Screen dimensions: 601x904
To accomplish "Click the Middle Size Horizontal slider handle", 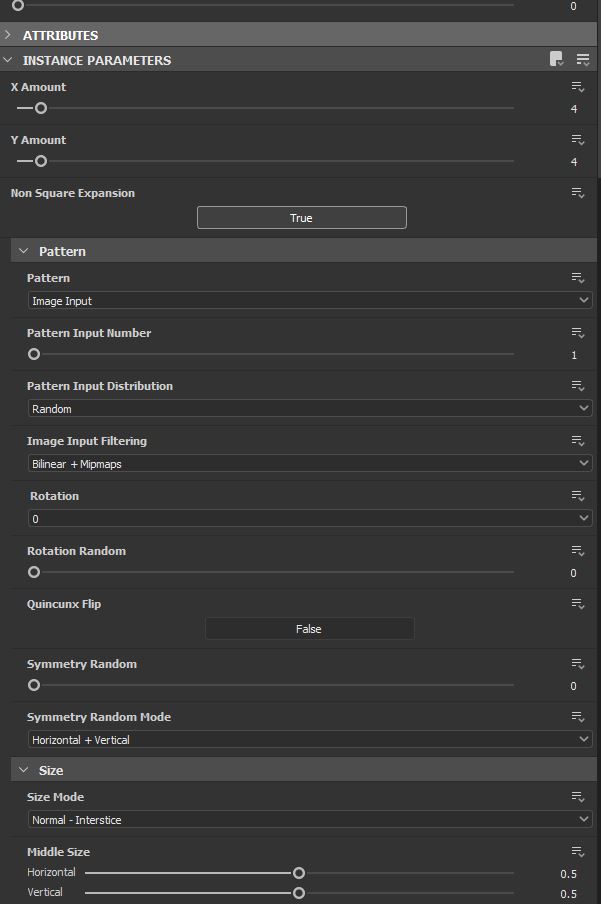I will pos(297,872).
